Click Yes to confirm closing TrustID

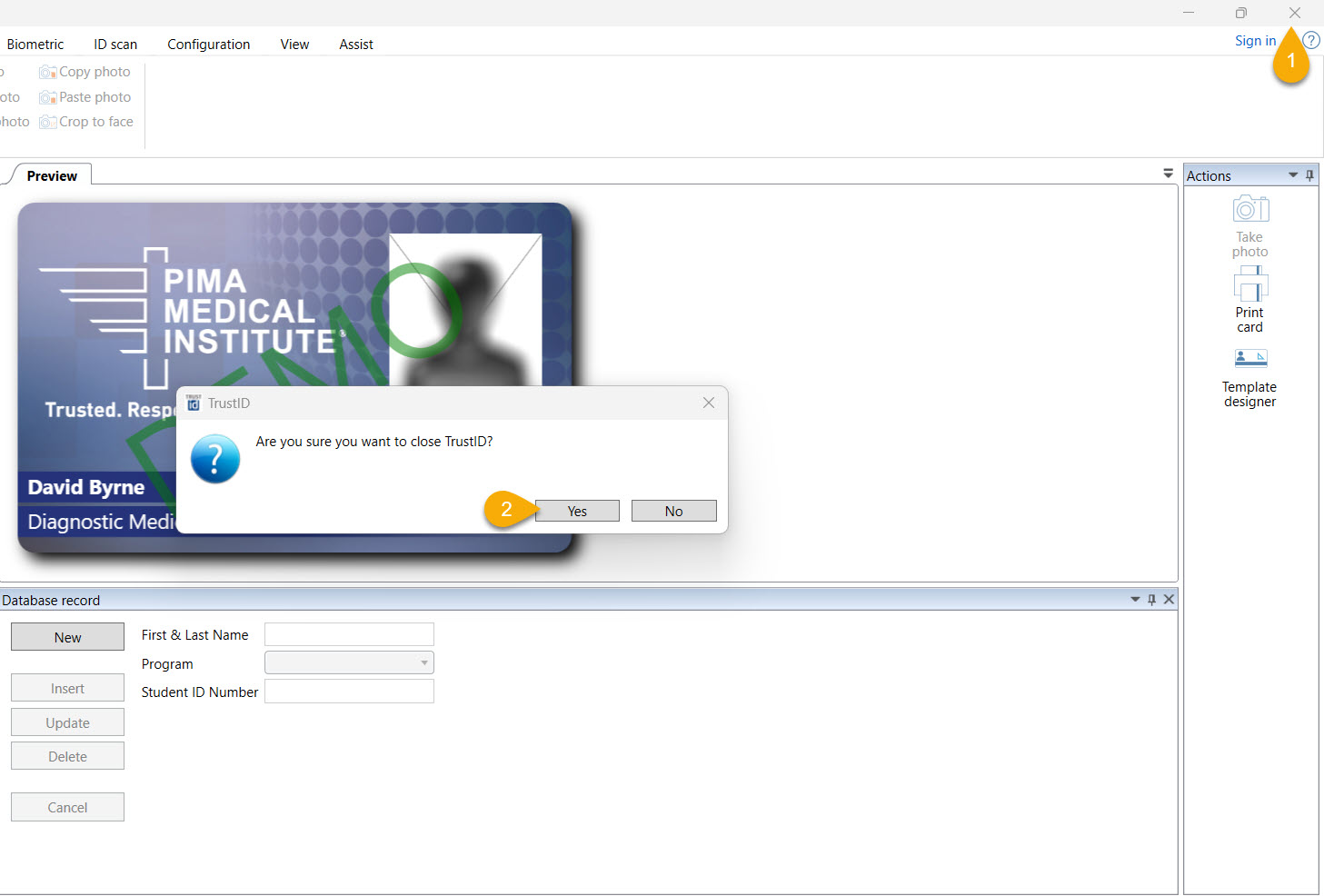click(x=577, y=511)
